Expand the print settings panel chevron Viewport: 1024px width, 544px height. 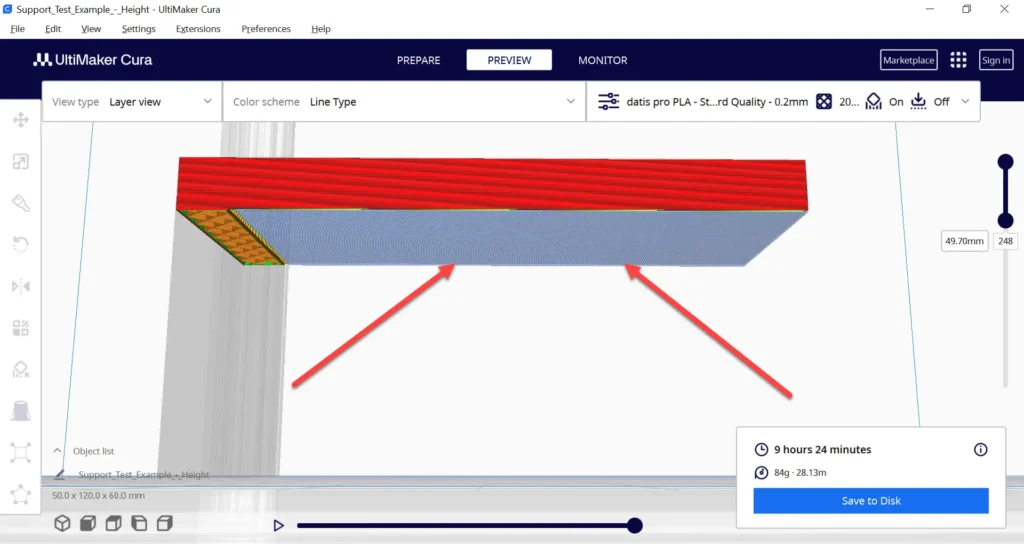pos(965,102)
